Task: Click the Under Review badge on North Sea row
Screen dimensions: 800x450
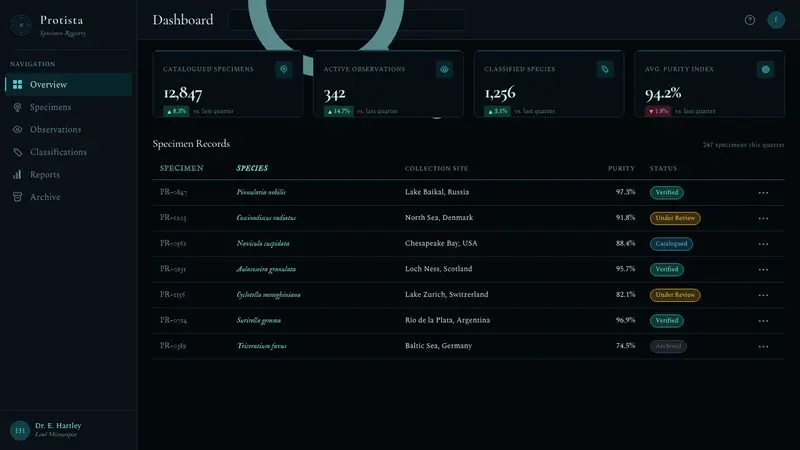Action: point(675,218)
